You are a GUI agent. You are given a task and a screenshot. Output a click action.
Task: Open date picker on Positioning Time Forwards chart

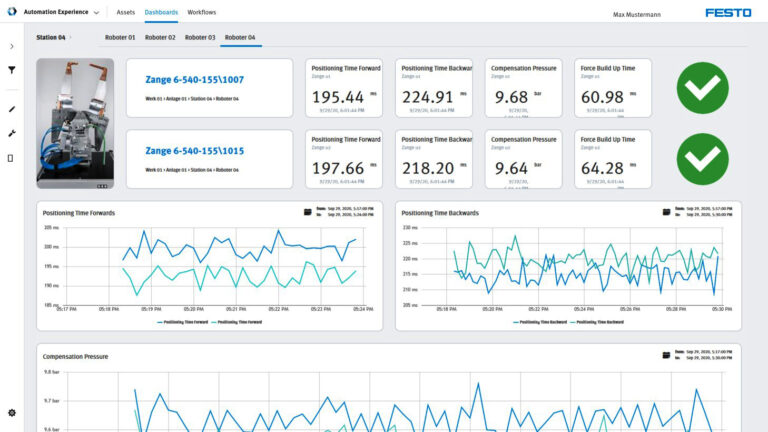coord(308,212)
